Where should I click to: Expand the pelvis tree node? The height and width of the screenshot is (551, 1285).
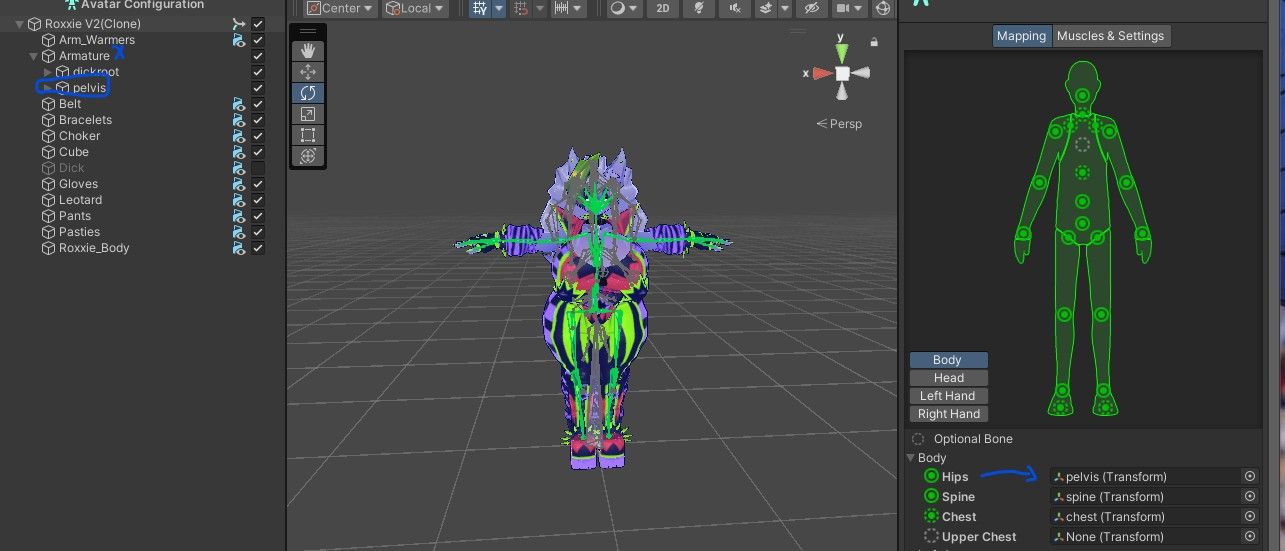(x=47, y=88)
